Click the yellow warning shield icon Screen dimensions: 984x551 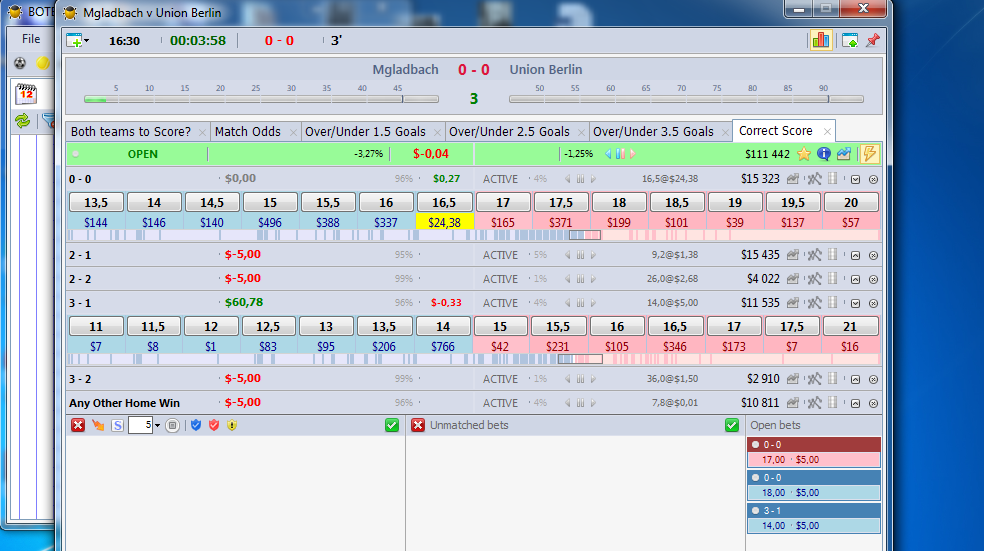232,425
